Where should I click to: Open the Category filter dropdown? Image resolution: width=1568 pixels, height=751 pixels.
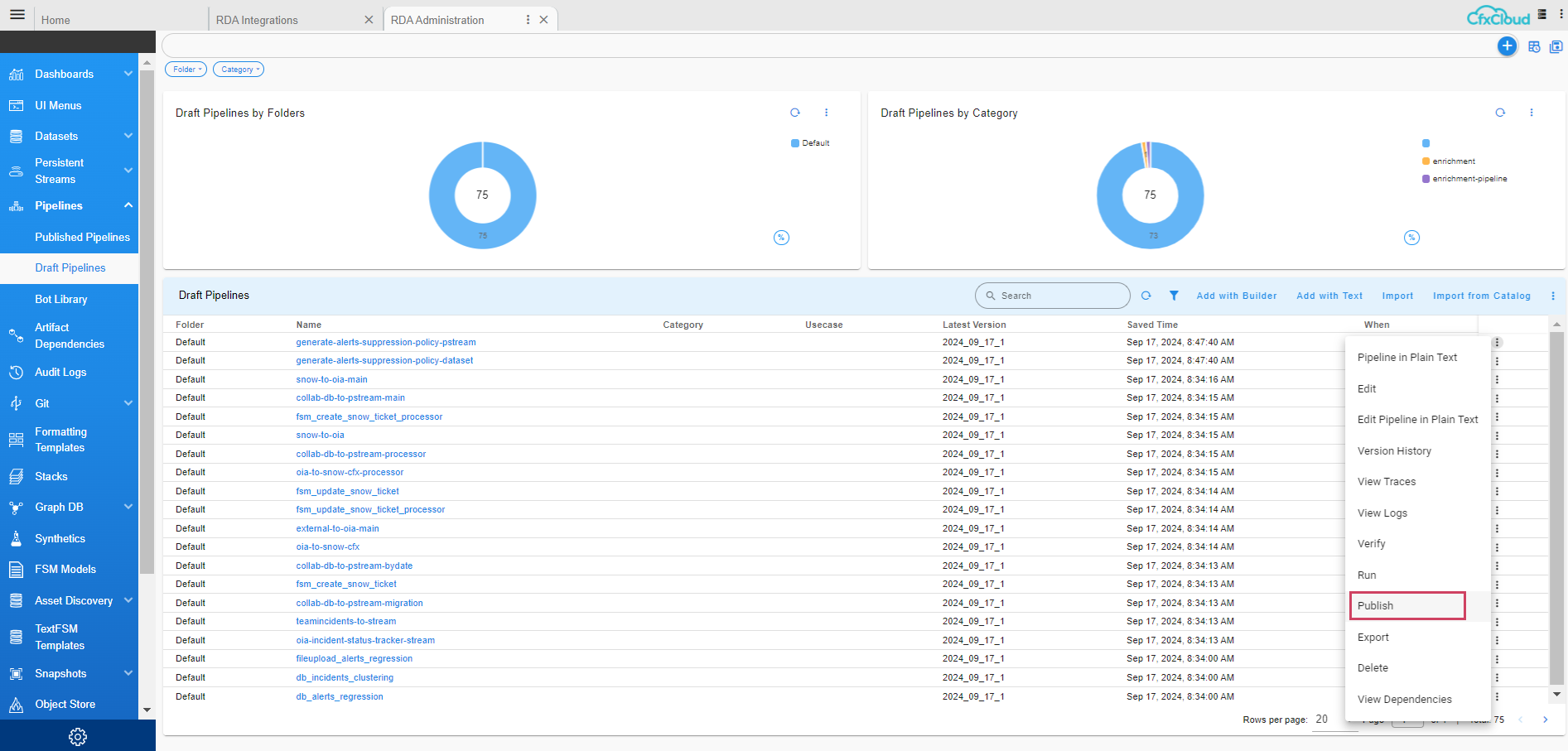(238, 70)
